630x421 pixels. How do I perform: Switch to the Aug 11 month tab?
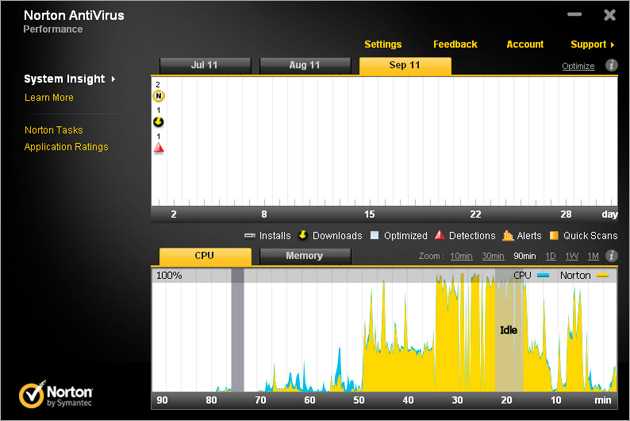pyautogui.click(x=305, y=65)
